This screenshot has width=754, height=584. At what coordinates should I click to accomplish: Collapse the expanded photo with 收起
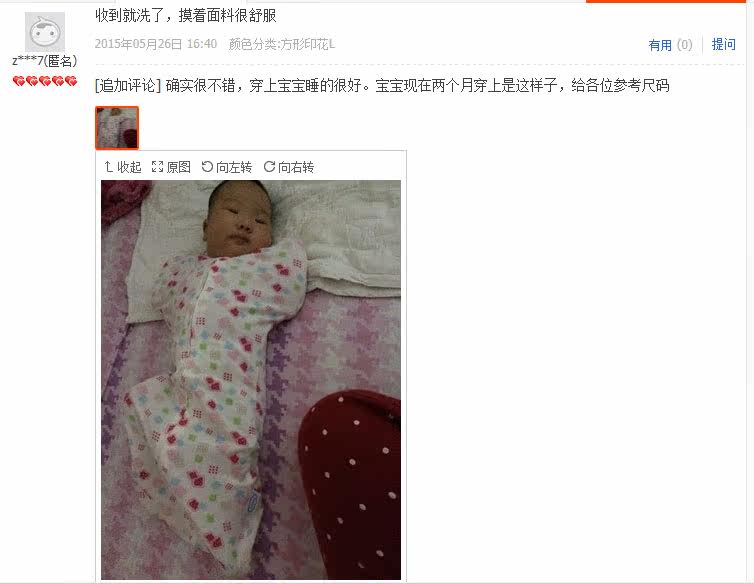point(123,167)
